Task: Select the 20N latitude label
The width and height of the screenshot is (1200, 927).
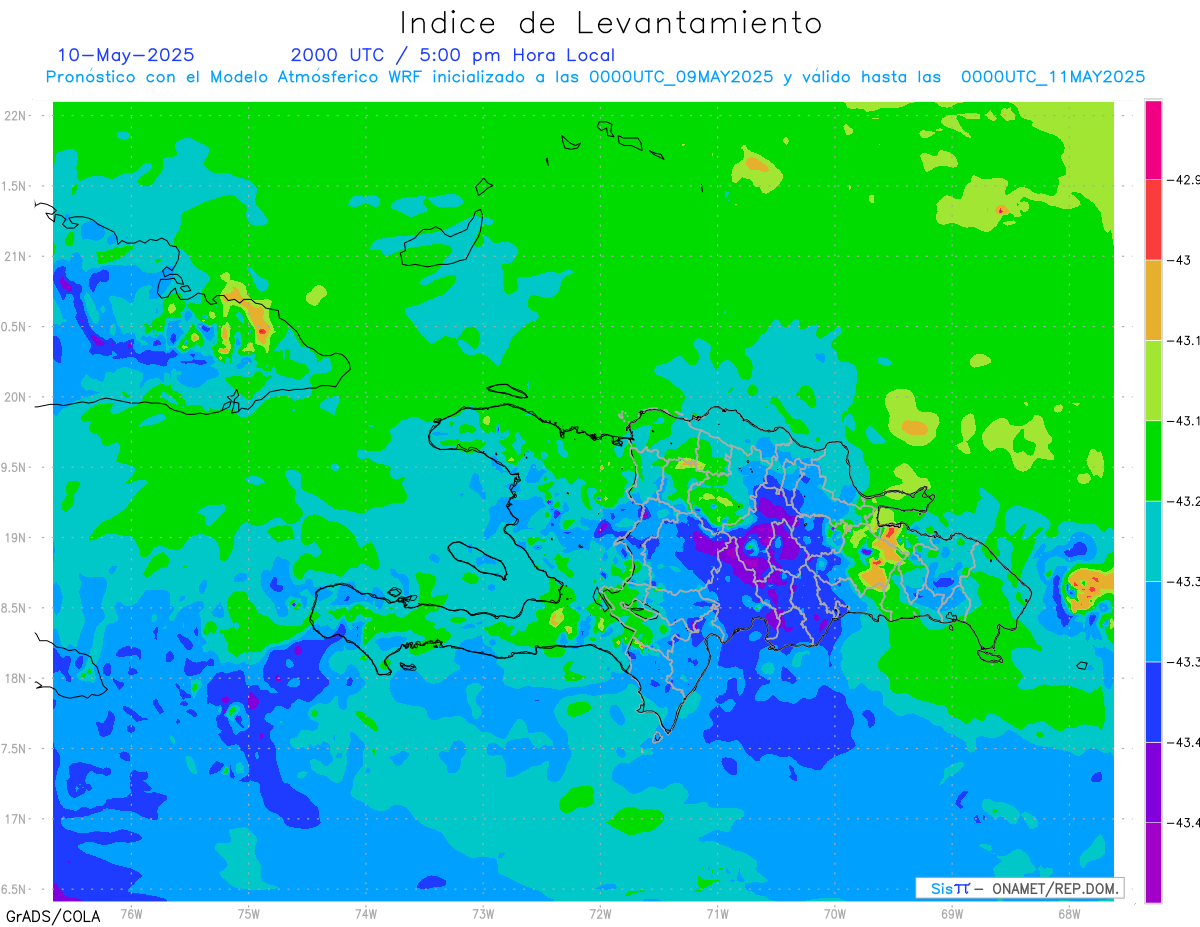Action: (x=16, y=397)
